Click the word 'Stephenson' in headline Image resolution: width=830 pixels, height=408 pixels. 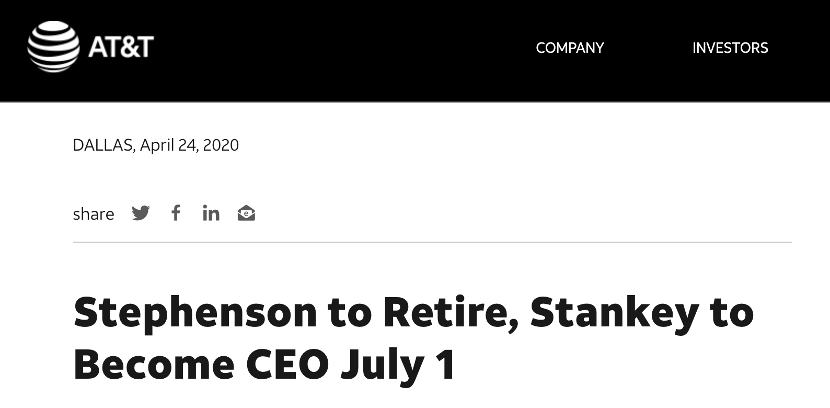194,313
